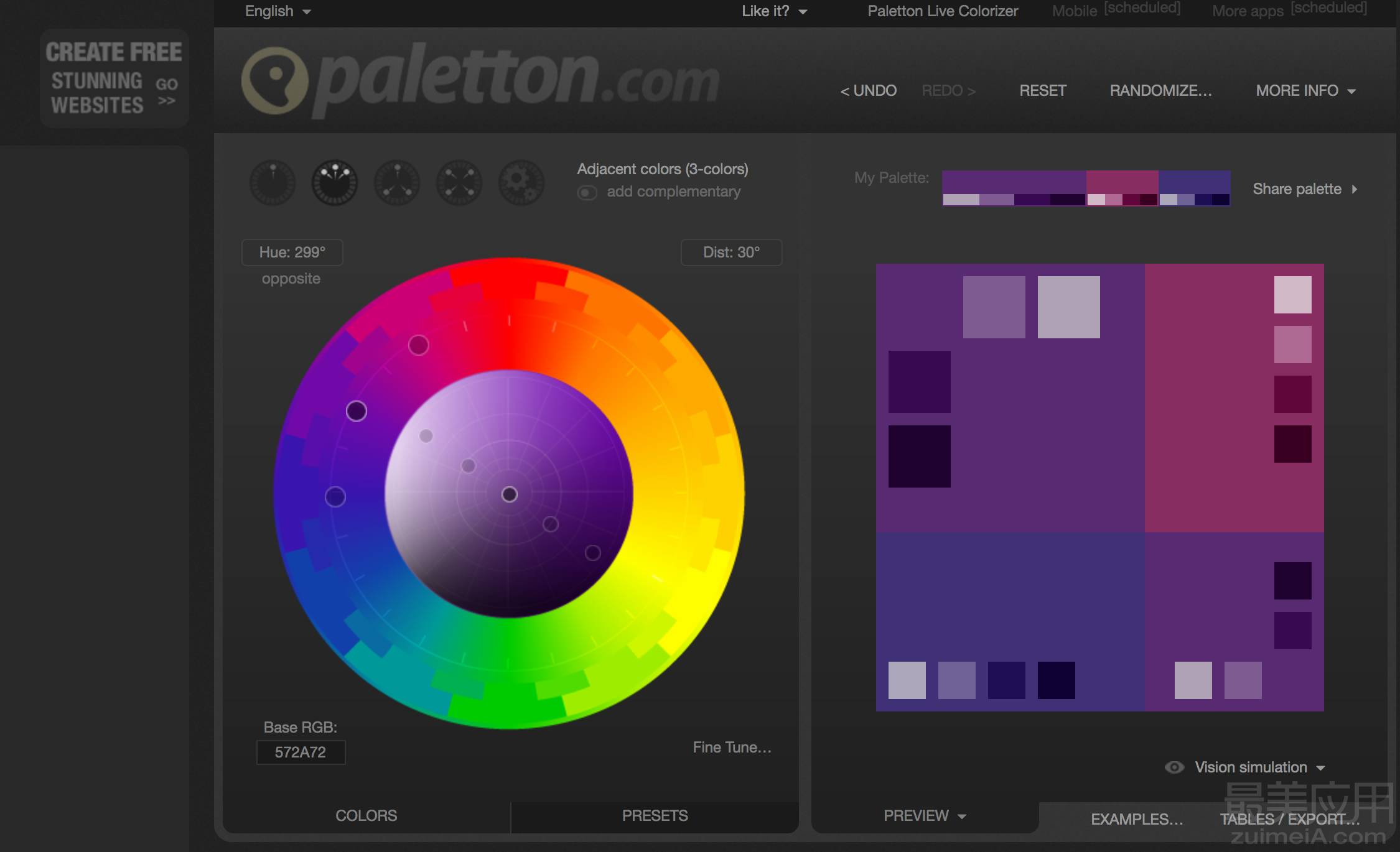This screenshot has height=852, width=1400.
Task: Switch to the PRESETS tab
Action: (655, 815)
